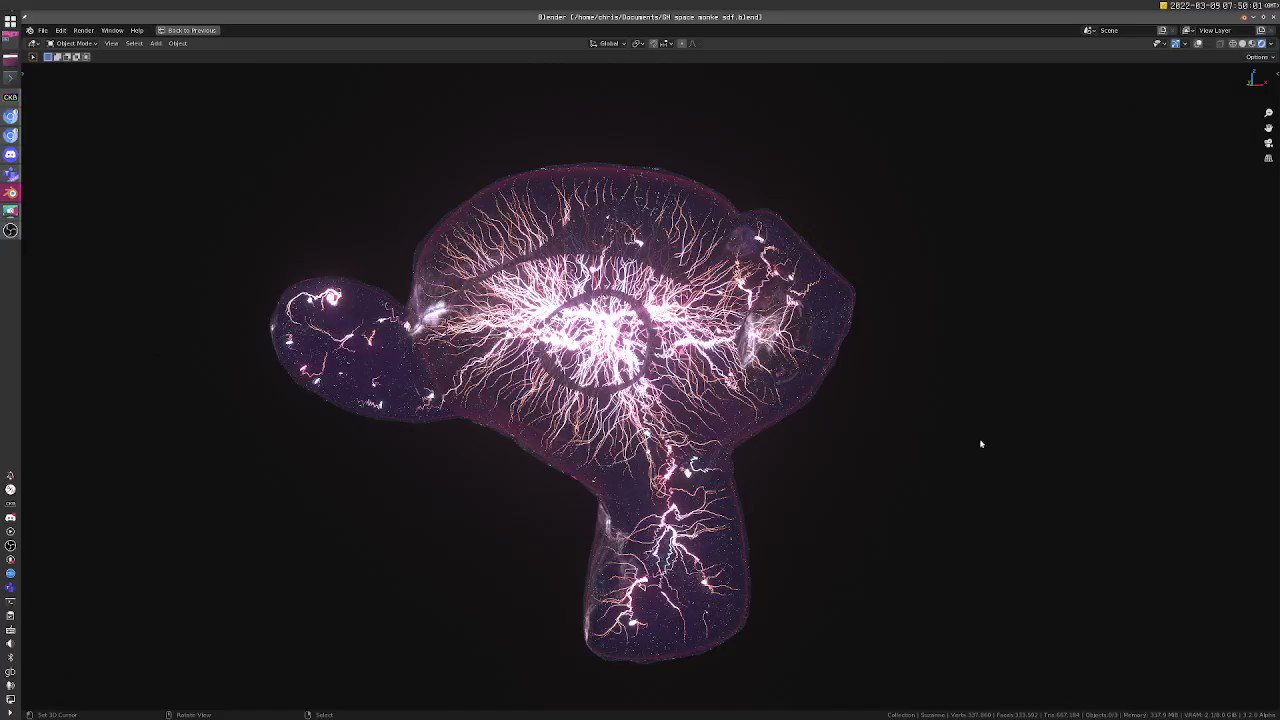Click the Discord icon in the dock

10,154
